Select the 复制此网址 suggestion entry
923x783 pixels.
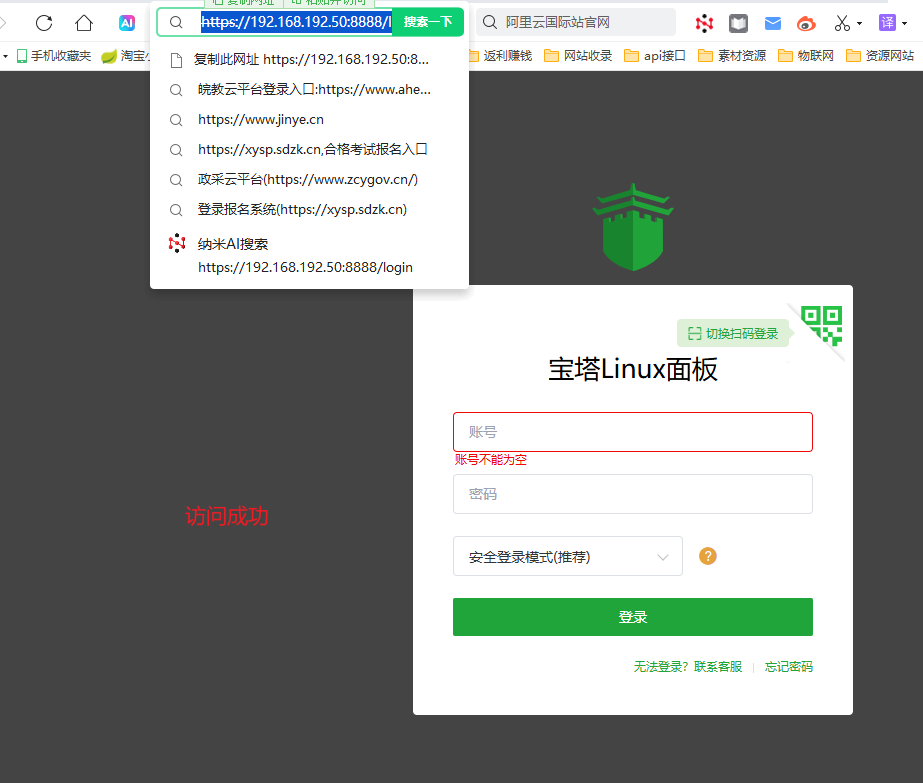311,60
